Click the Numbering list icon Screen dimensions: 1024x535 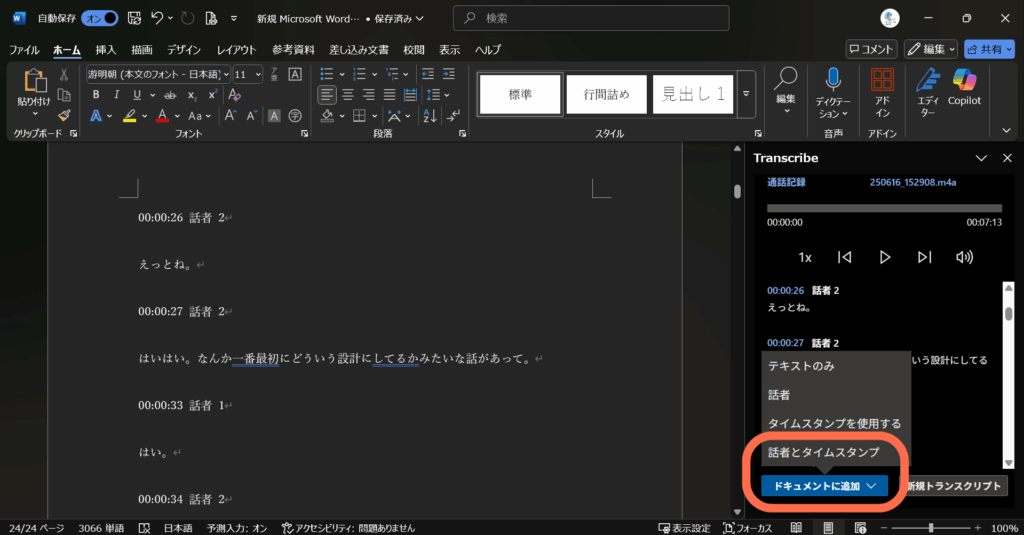[359, 74]
